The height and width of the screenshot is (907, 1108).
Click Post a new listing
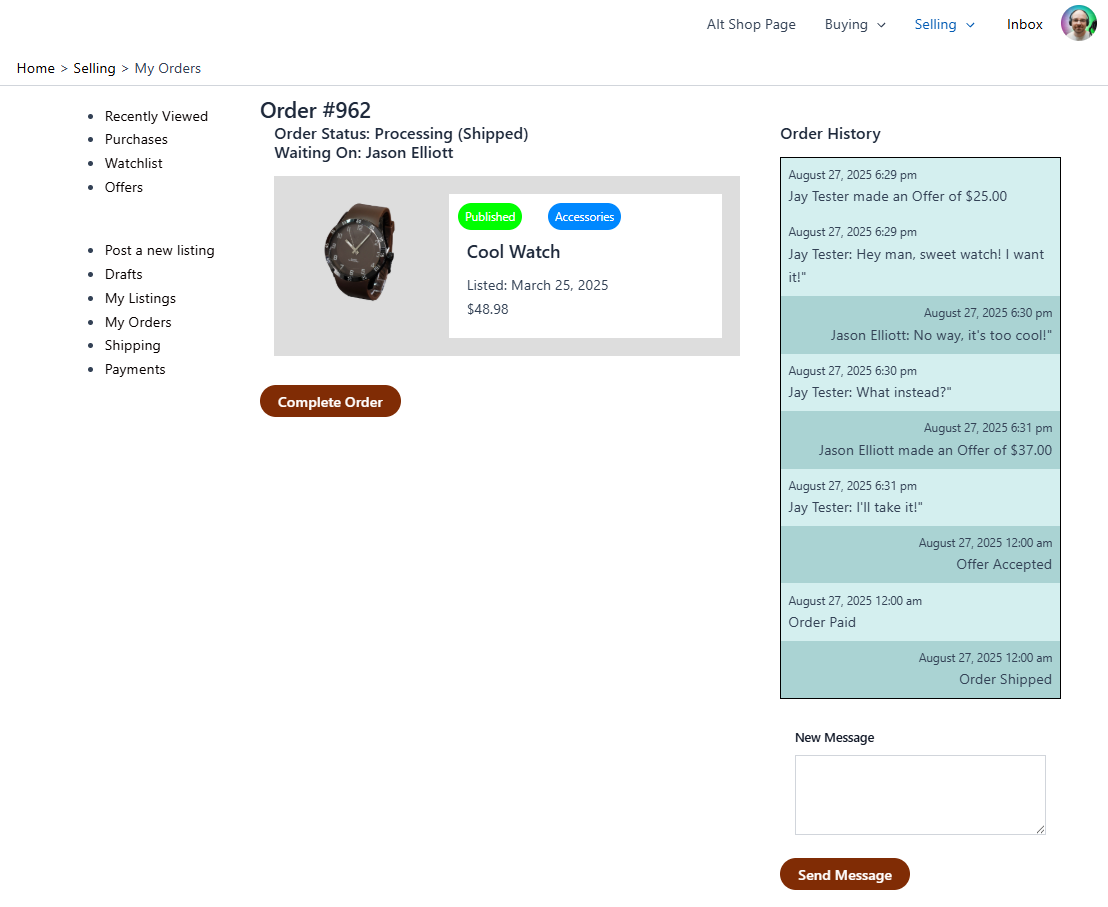(159, 251)
